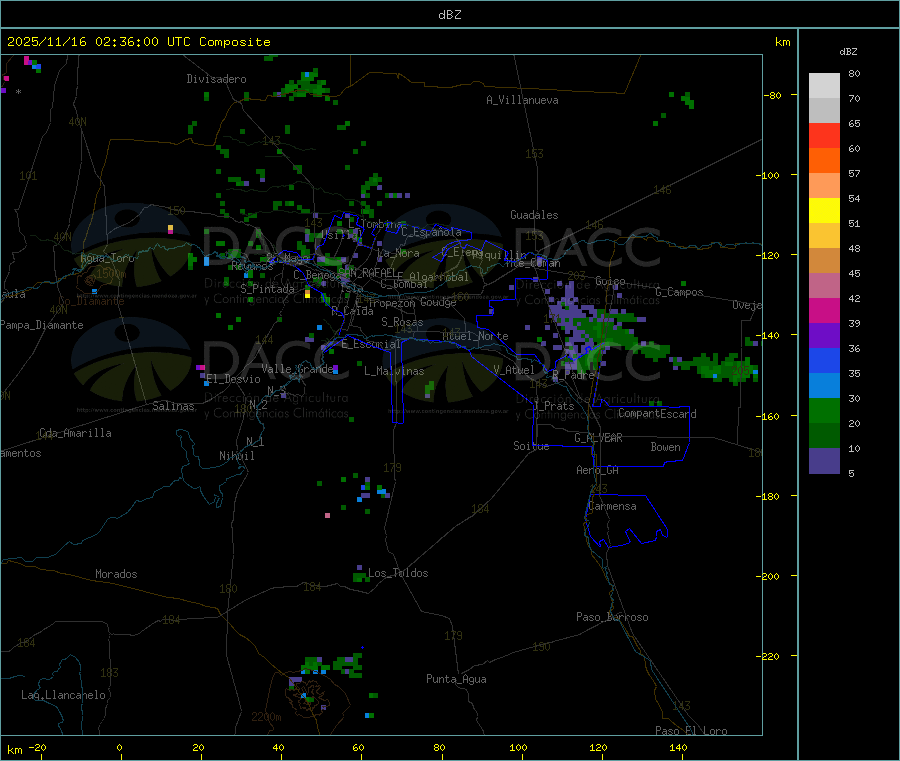The height and width of the screenshot is (761, 900).
Task: Click the '-160' tick on the right axis
Action: pyautogui.click(x=768, y=416)
